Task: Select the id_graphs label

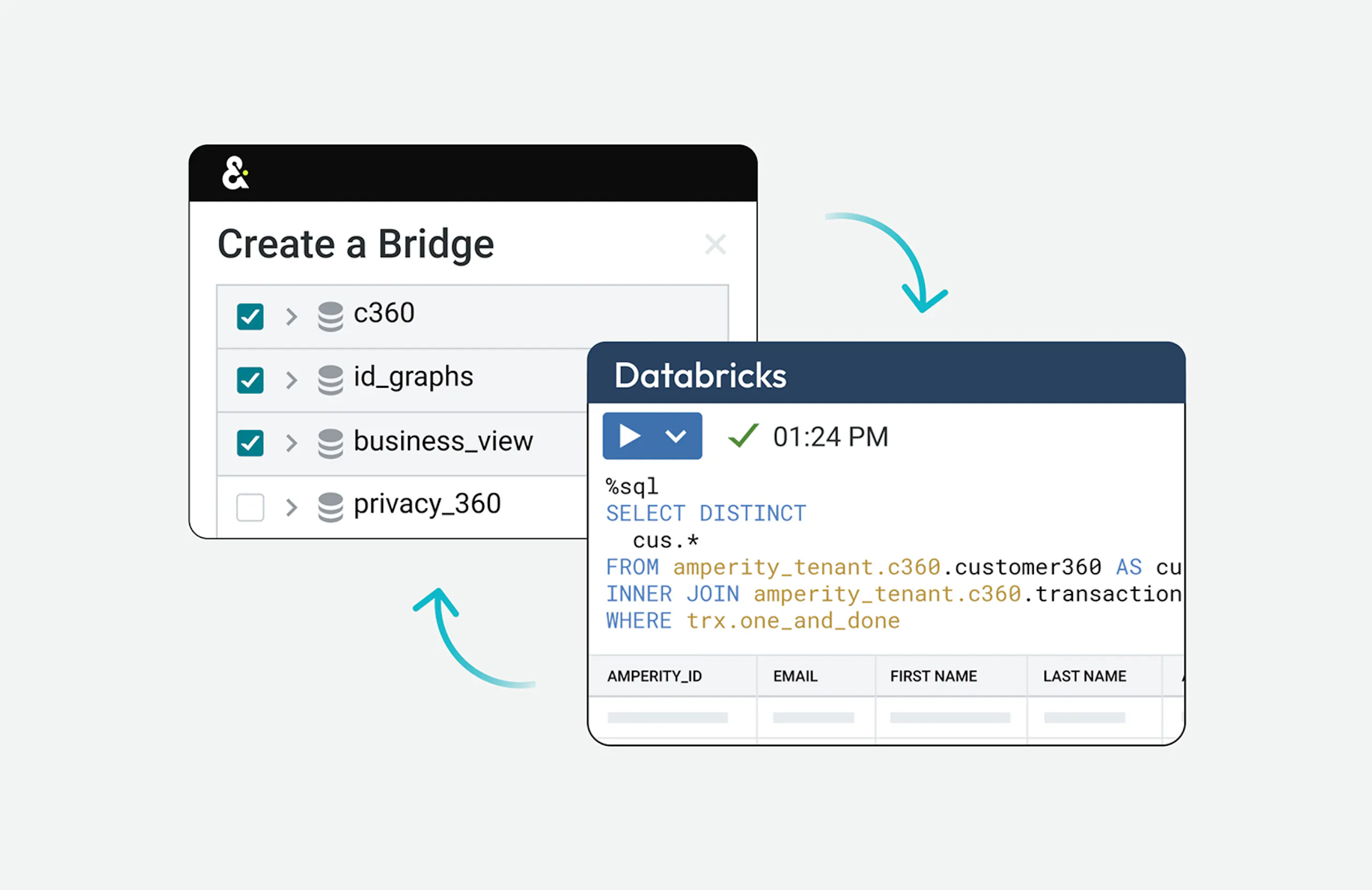Action: 413,377
